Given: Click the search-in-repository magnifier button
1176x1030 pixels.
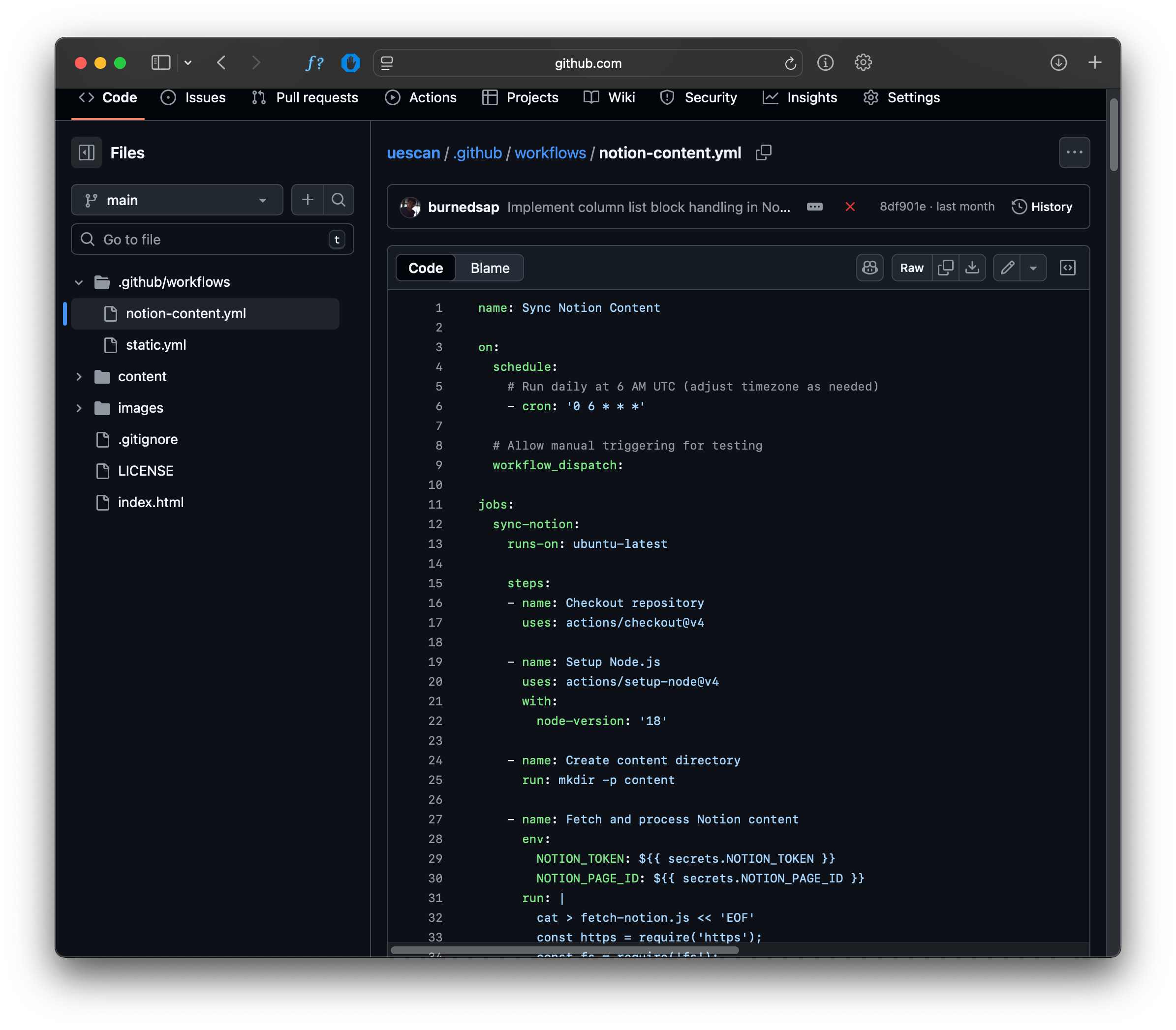Looking at the screenshot, I should coord(339,200).
